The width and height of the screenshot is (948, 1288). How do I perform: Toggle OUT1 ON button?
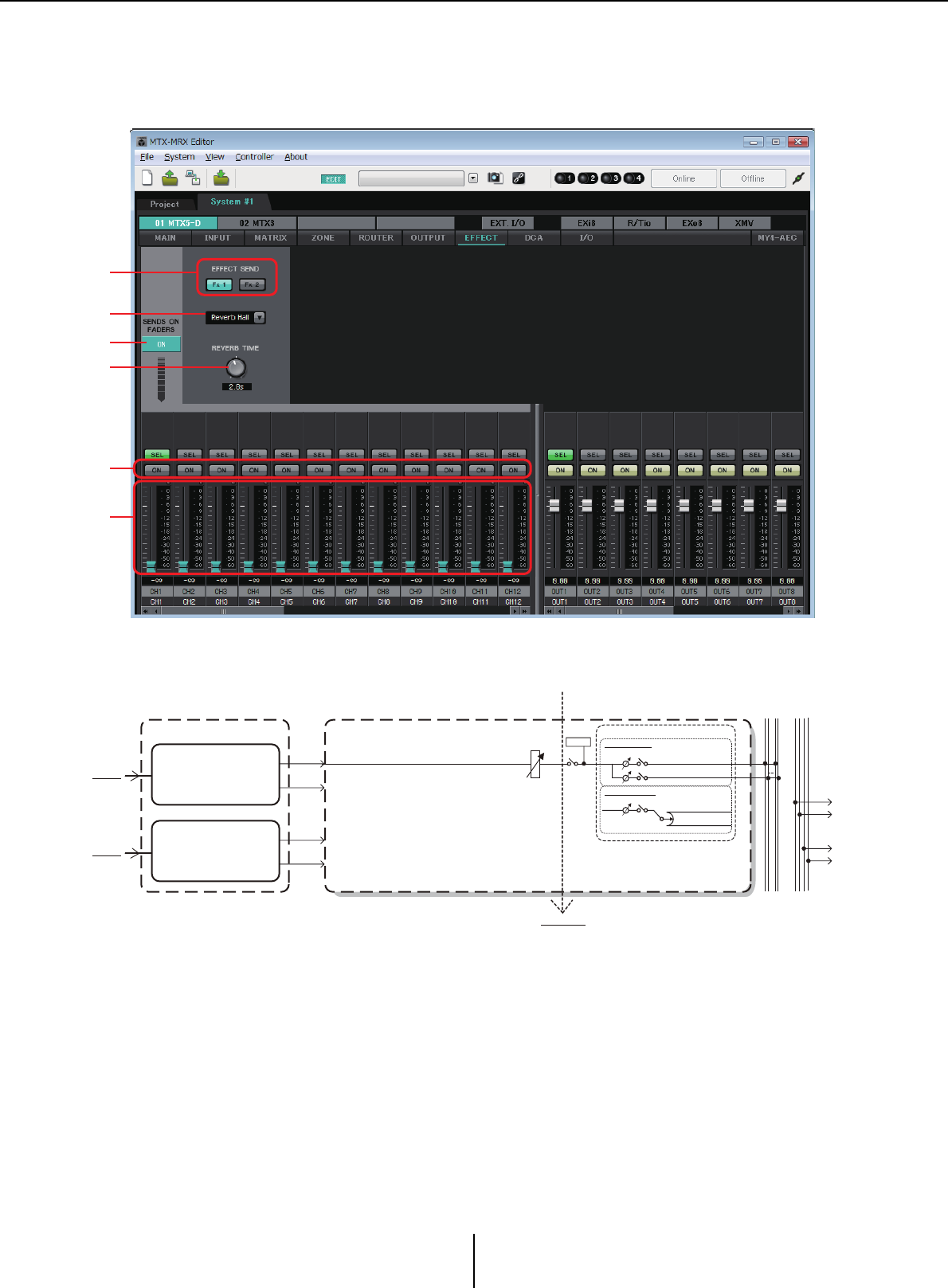[560, 470]
